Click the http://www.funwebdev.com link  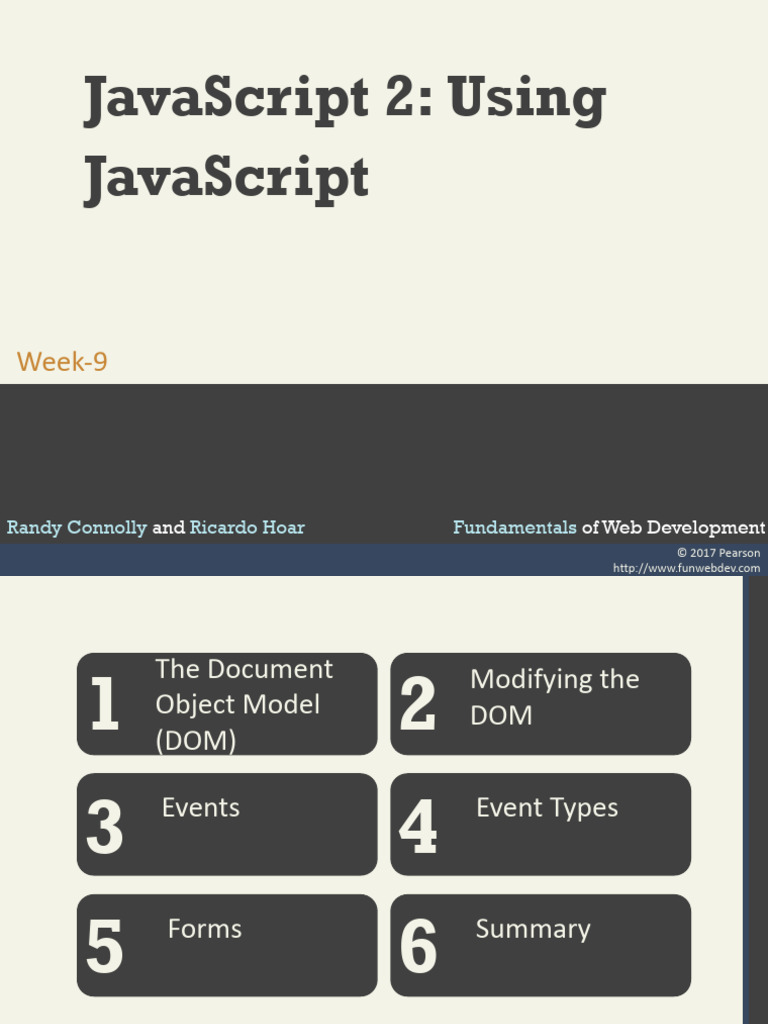click(x=686, y=568)
